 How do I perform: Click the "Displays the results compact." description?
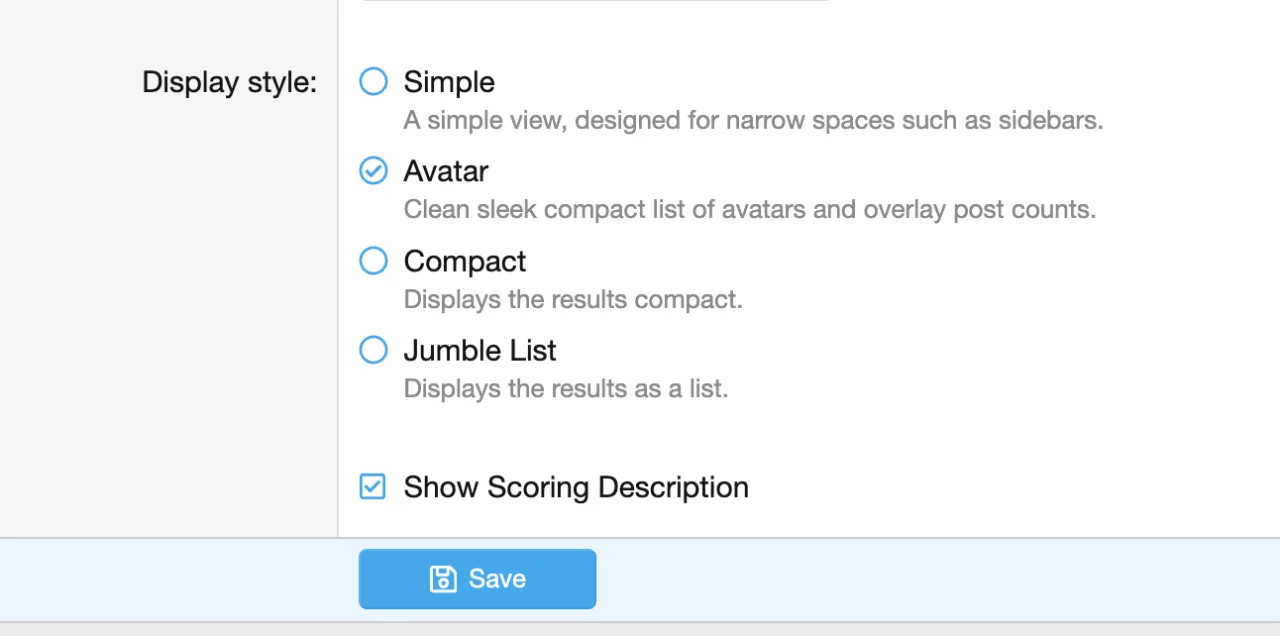click(573, 299)
